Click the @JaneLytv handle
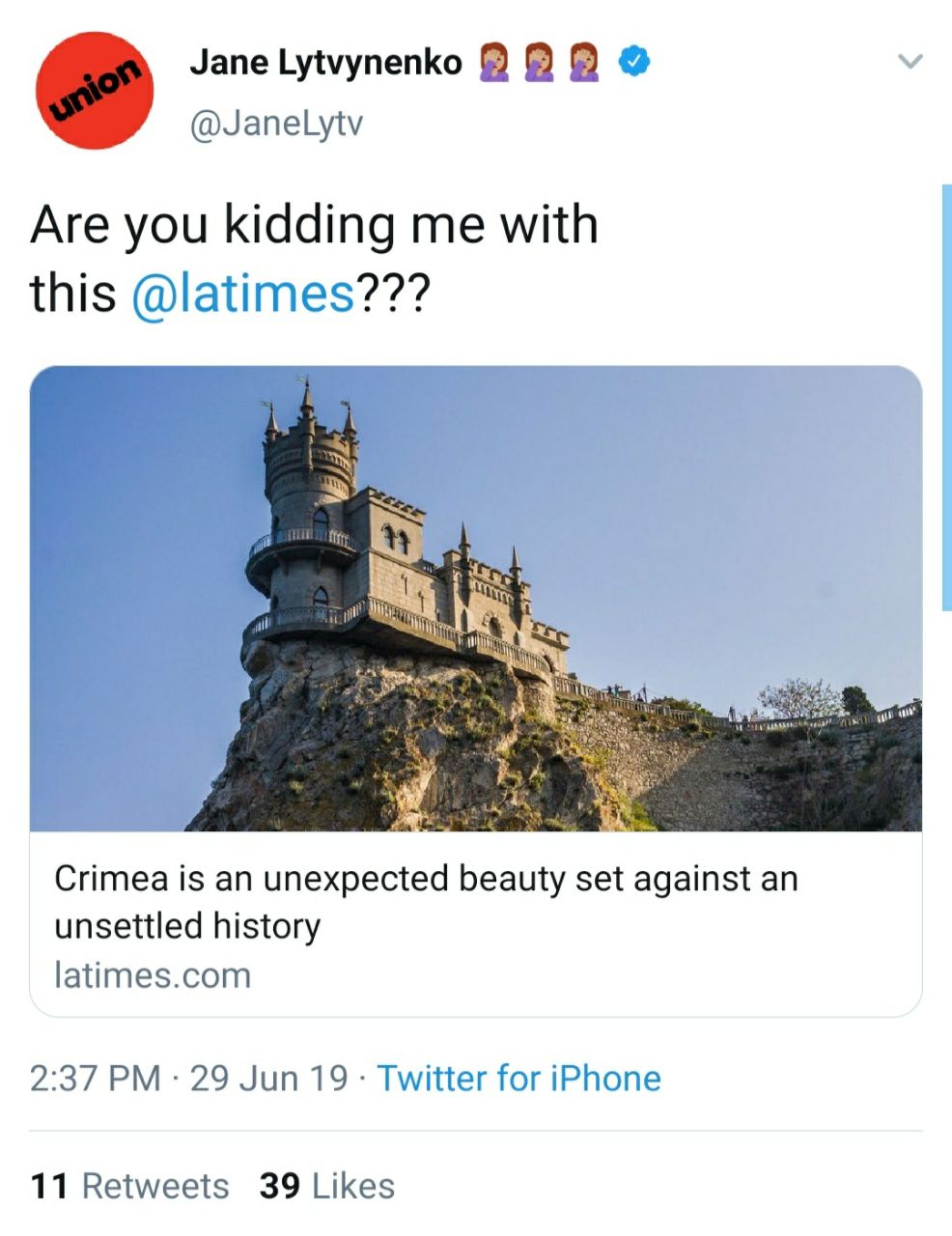The height and width of the screenshot is (1236, 952). 275,125
